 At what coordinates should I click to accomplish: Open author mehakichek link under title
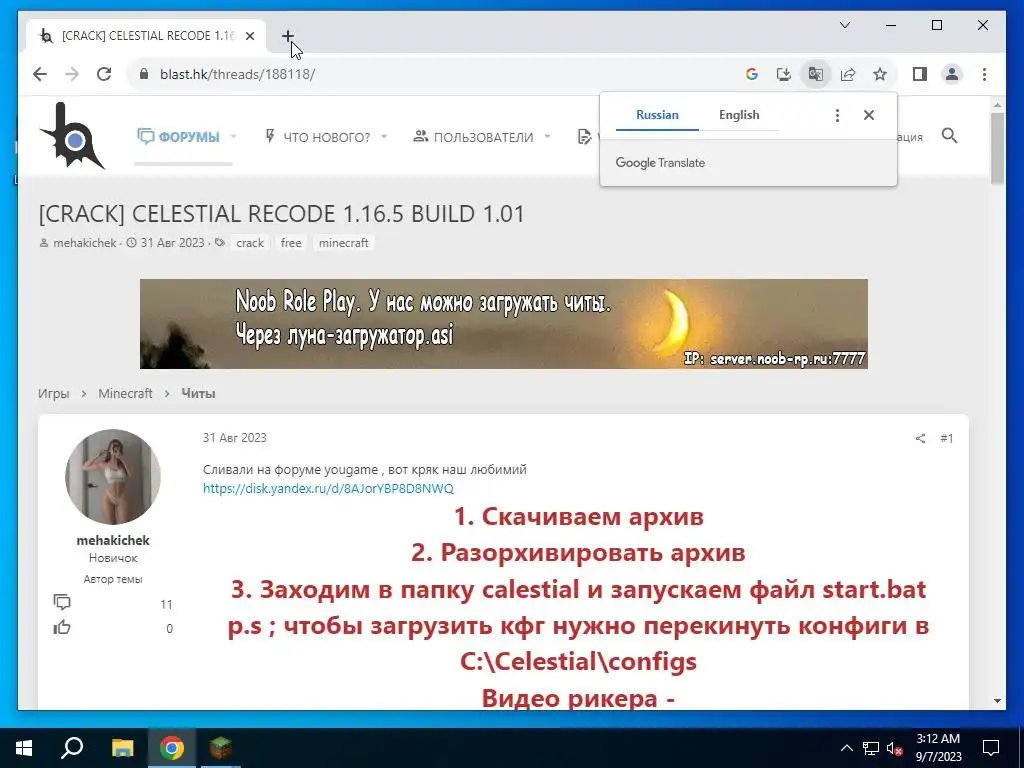(x=84, y=243)
